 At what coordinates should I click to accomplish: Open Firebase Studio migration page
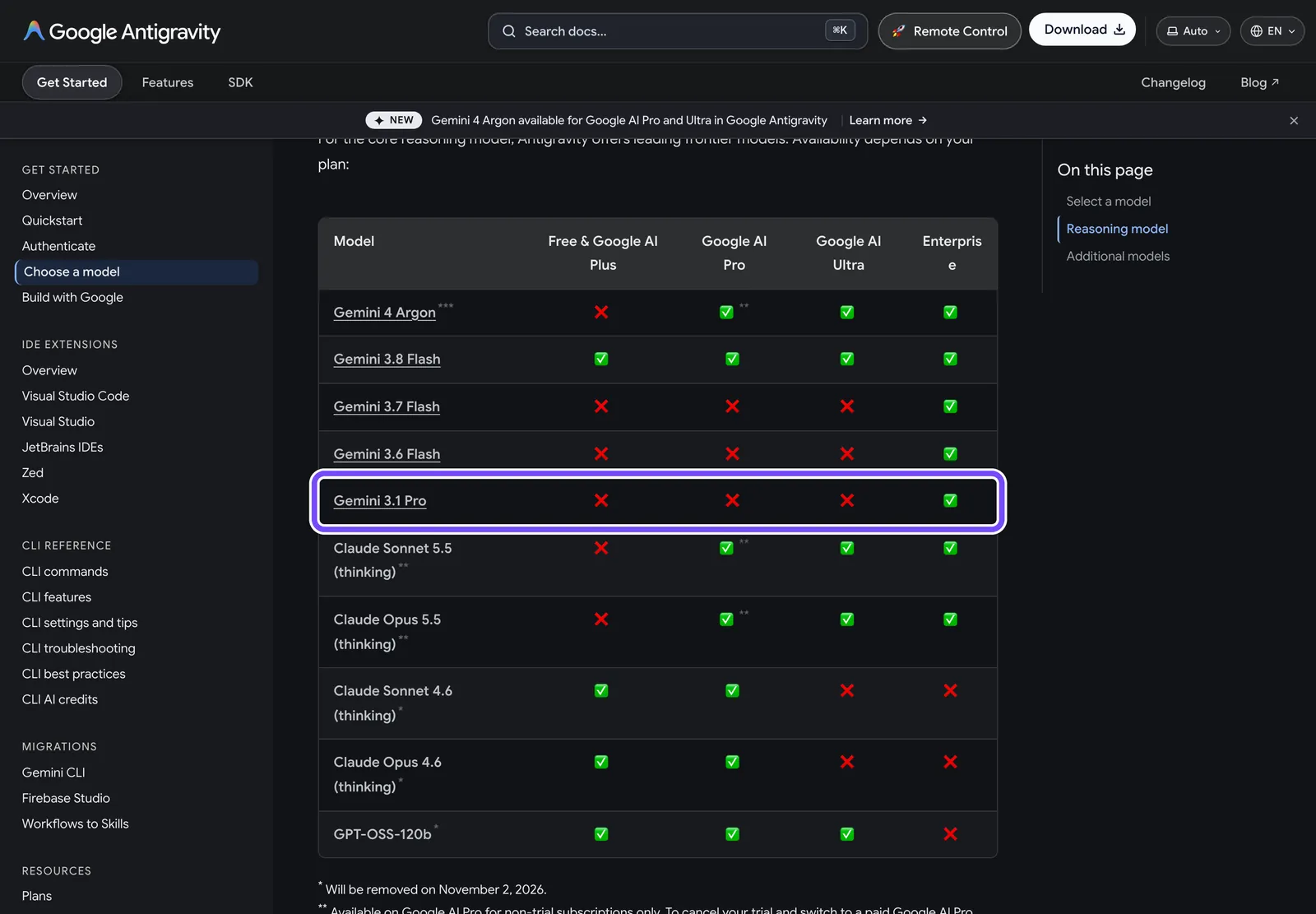pyautogui.click(x=66, y=798)
